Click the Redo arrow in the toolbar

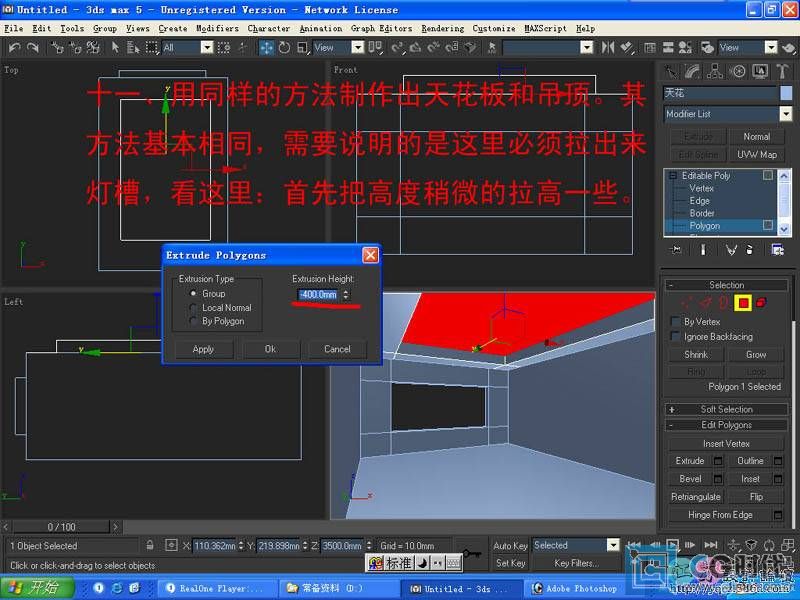click(33, 48)
